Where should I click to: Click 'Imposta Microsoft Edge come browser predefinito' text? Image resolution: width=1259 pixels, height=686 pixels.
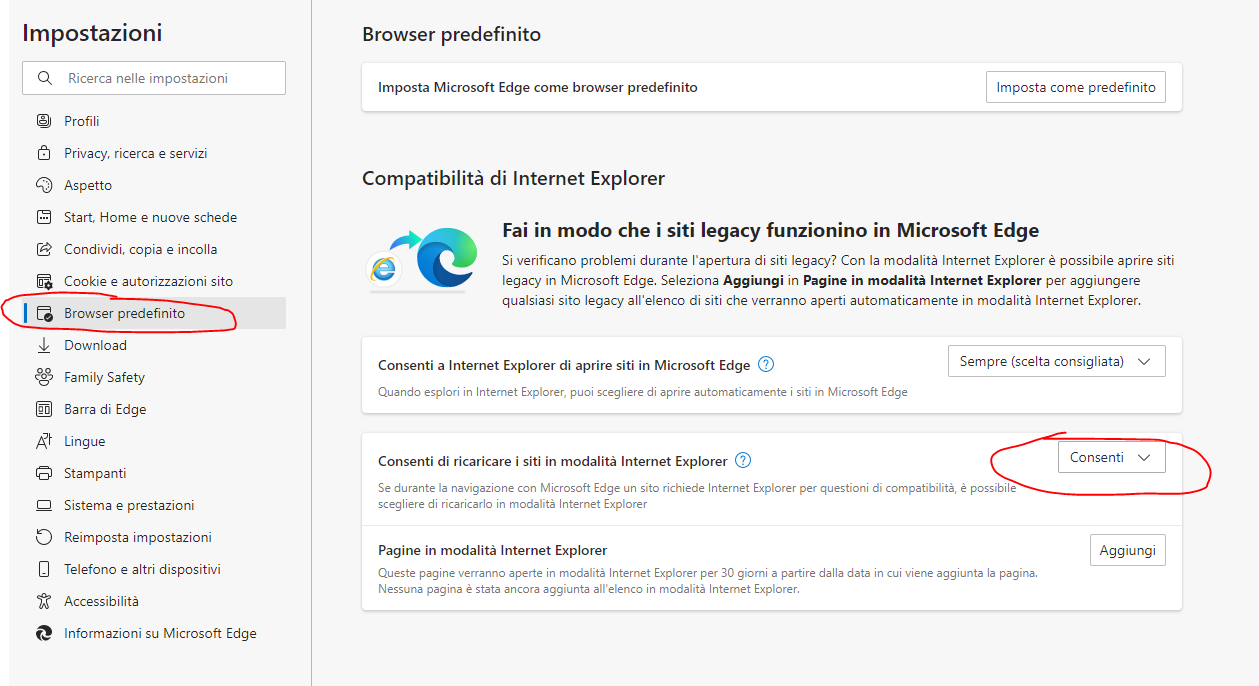click(538, 87)
